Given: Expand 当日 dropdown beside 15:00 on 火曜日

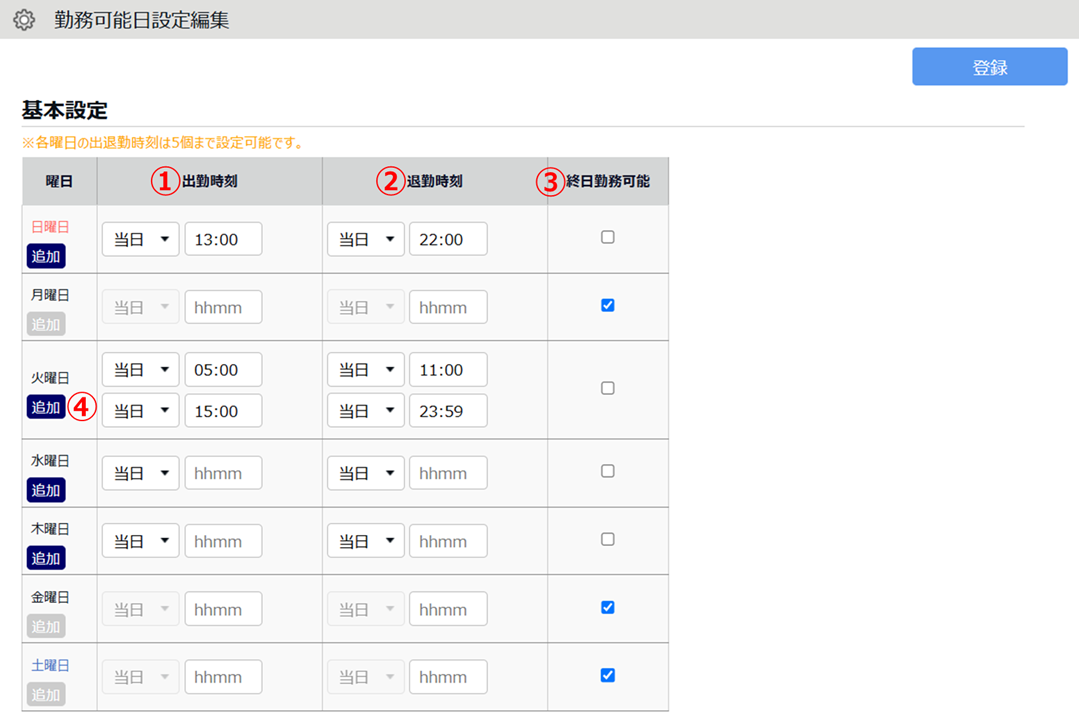Looking at the screenshot, I should click(140, 411).
